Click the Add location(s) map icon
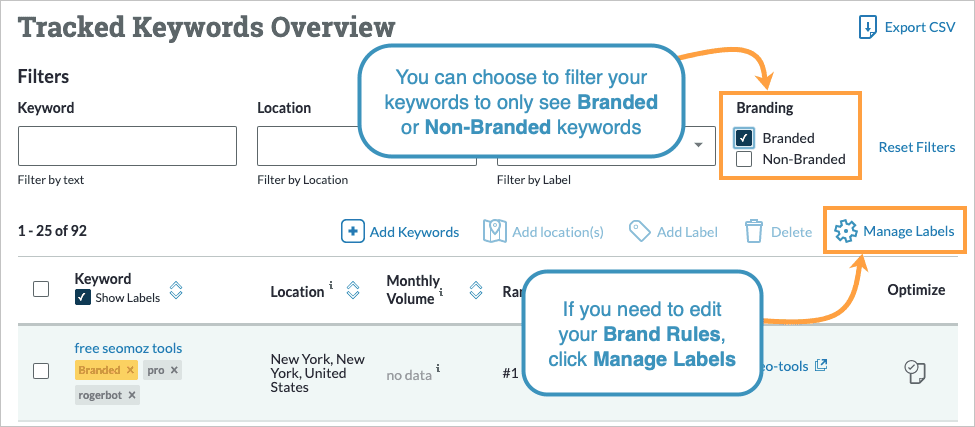Image resolution: width=975 pixels, height=427 pixels. (495, 232)
